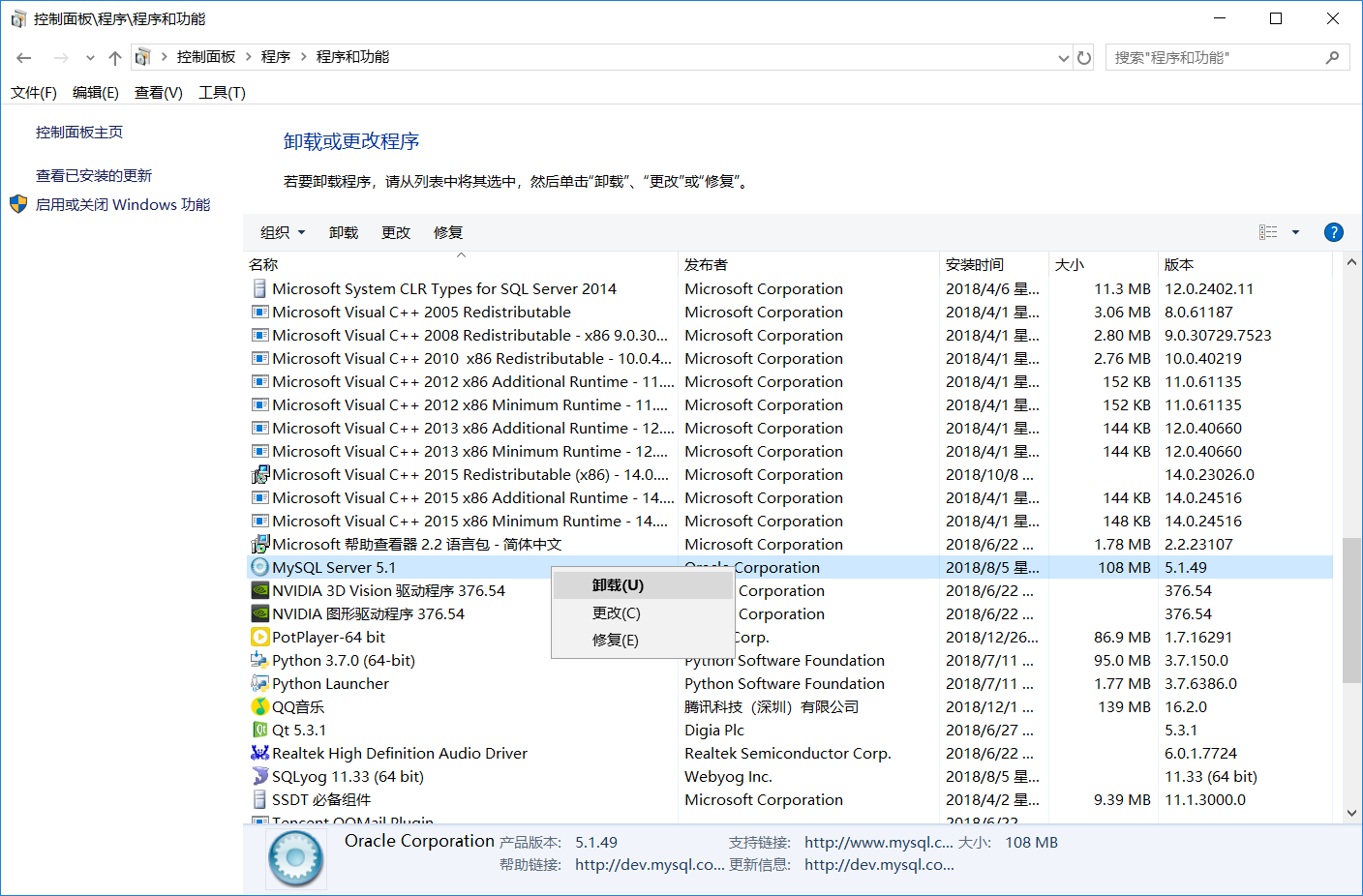Click the refresh icon in address bar
This screenshot has width=1363, height=896.
(1083, 57)
